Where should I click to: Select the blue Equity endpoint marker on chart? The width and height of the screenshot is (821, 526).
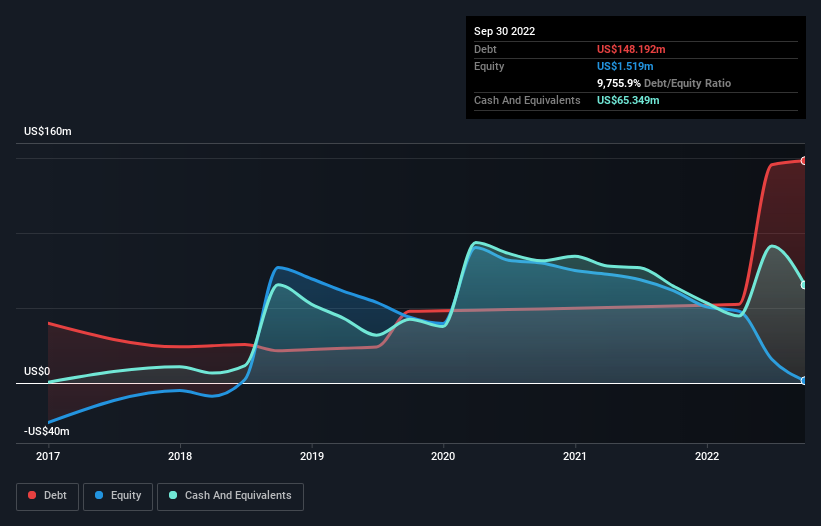(804, 380)
